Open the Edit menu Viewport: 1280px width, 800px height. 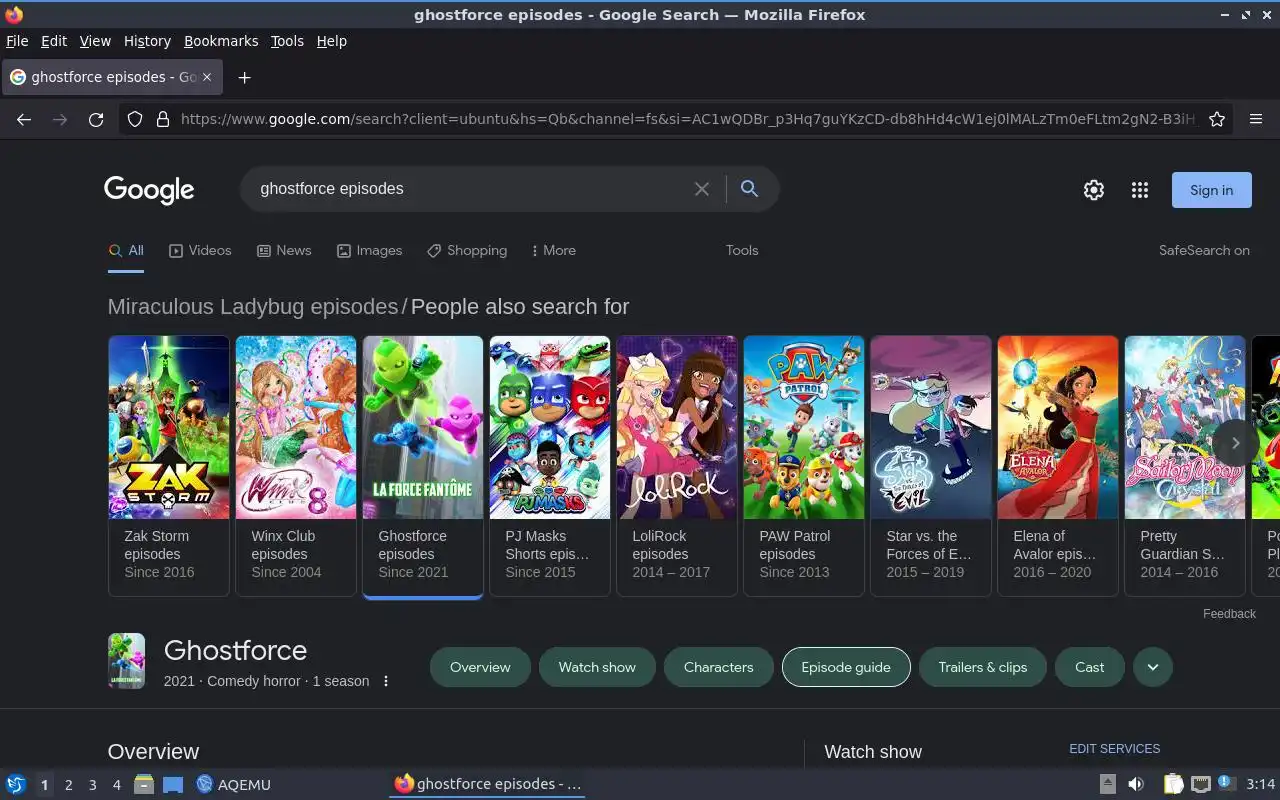[x=54, y=41]
